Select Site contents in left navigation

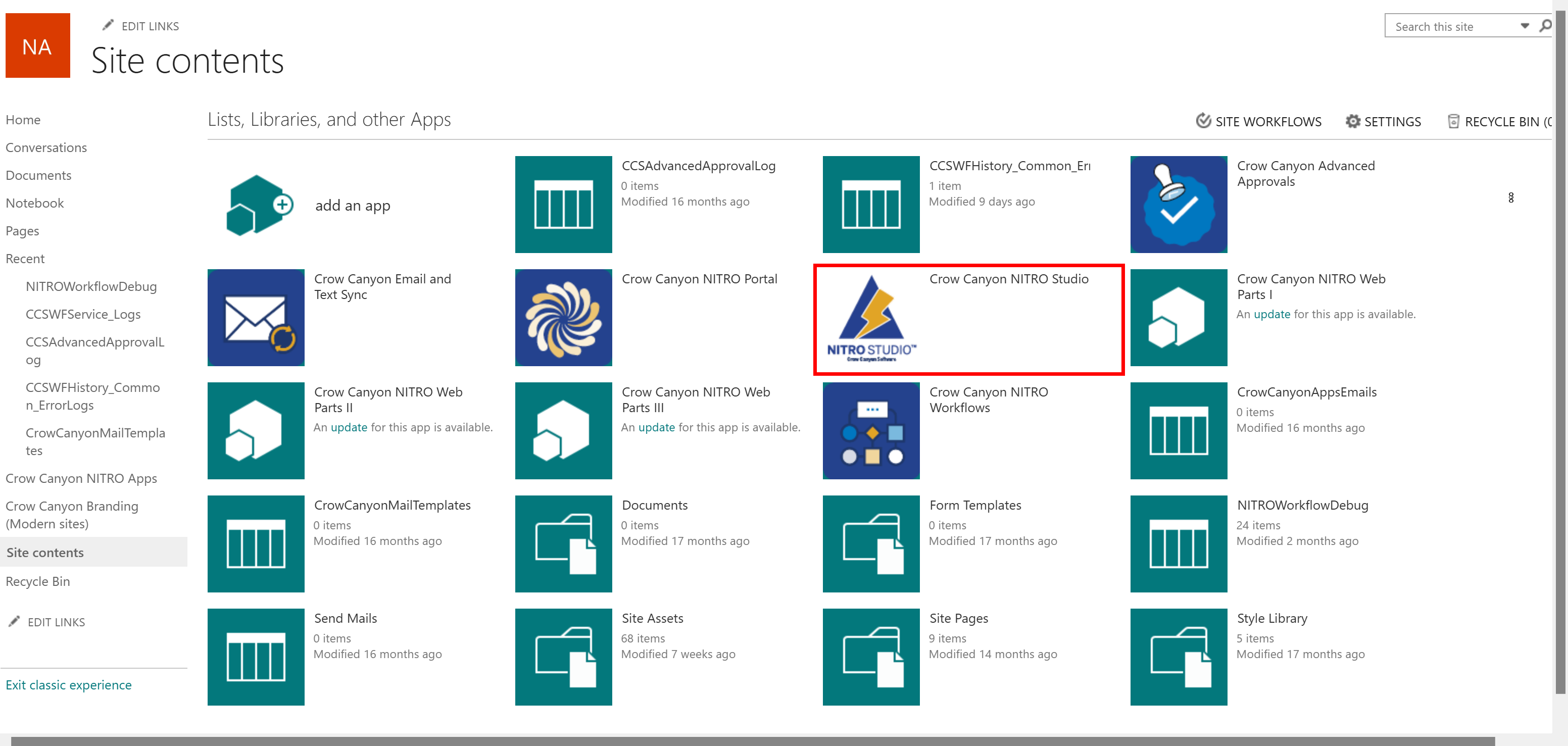94,553
